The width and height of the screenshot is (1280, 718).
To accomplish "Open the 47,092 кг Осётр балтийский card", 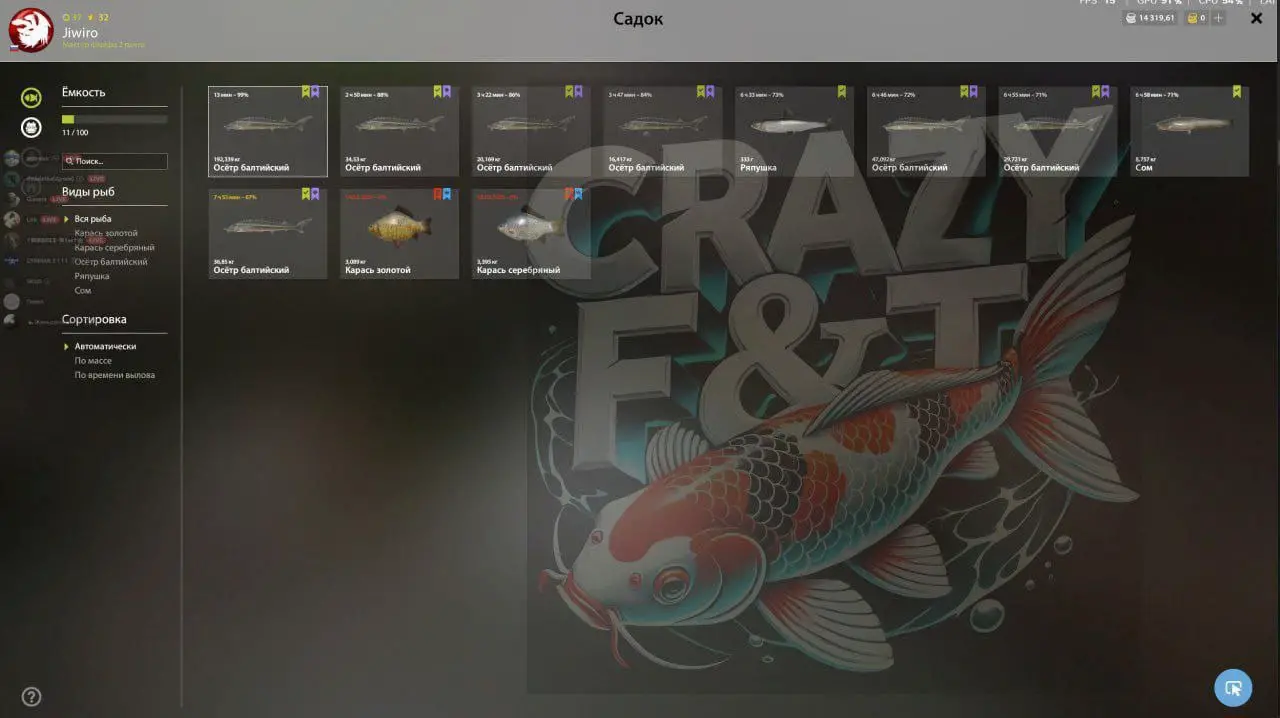I will tap(927, 131).
